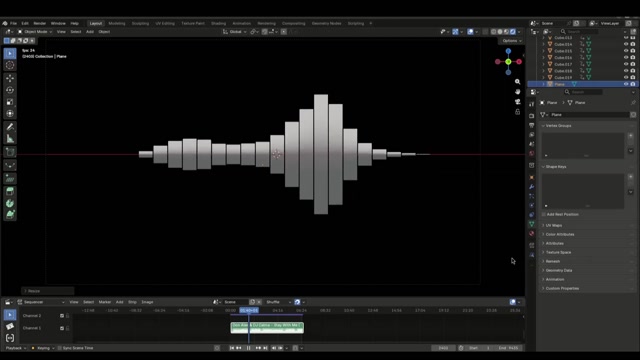Click the viewport pan hand icon
This screenshot has width=640, height=360.
[518, 92]
